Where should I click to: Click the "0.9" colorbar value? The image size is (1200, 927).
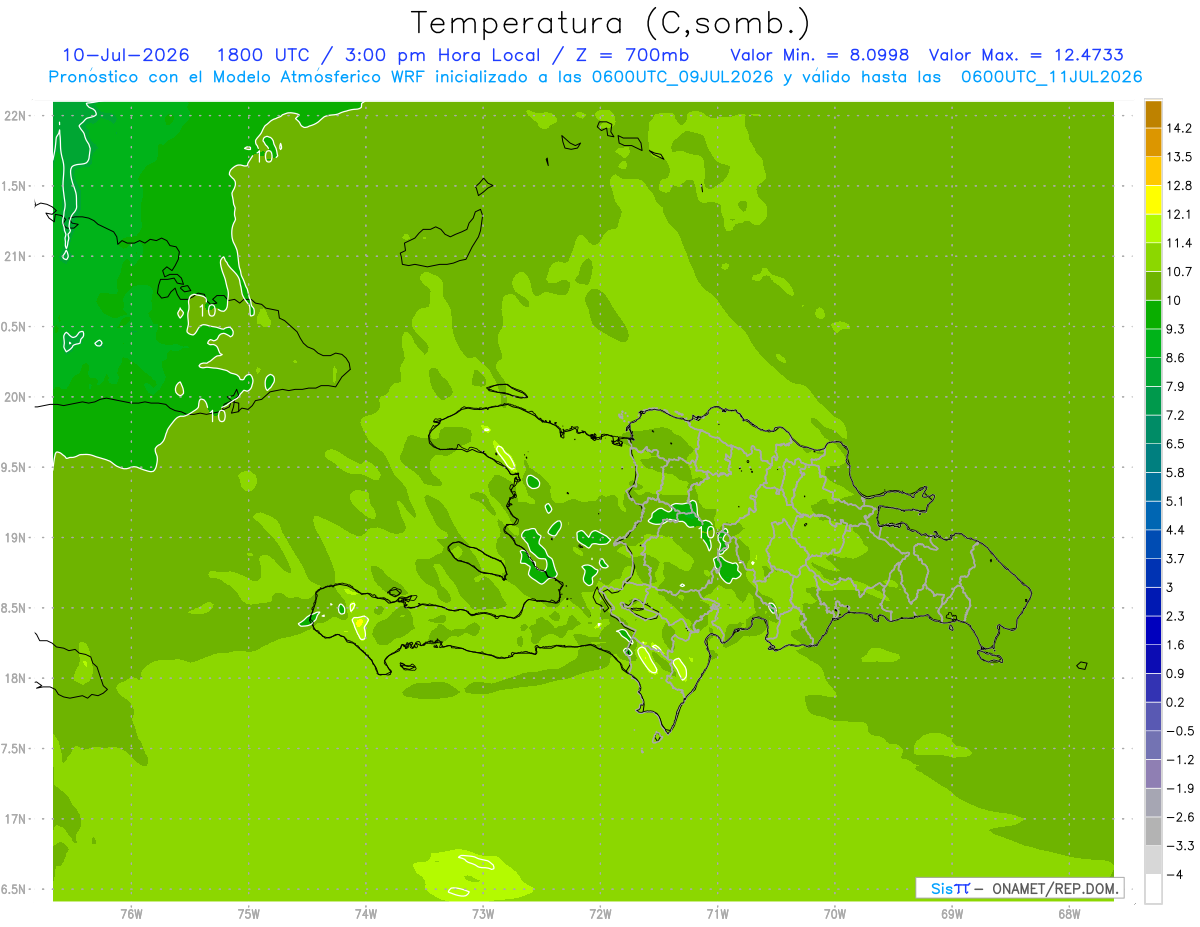[1176, 674]
